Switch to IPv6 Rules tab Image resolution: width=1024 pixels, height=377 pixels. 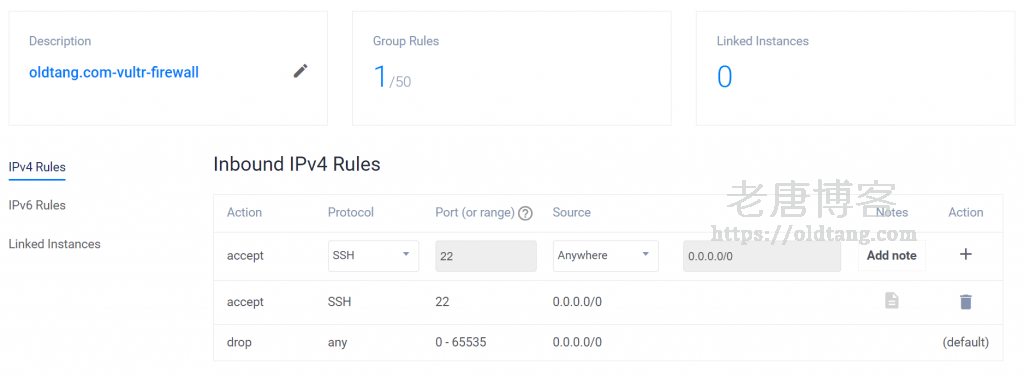tap(37, 205)
